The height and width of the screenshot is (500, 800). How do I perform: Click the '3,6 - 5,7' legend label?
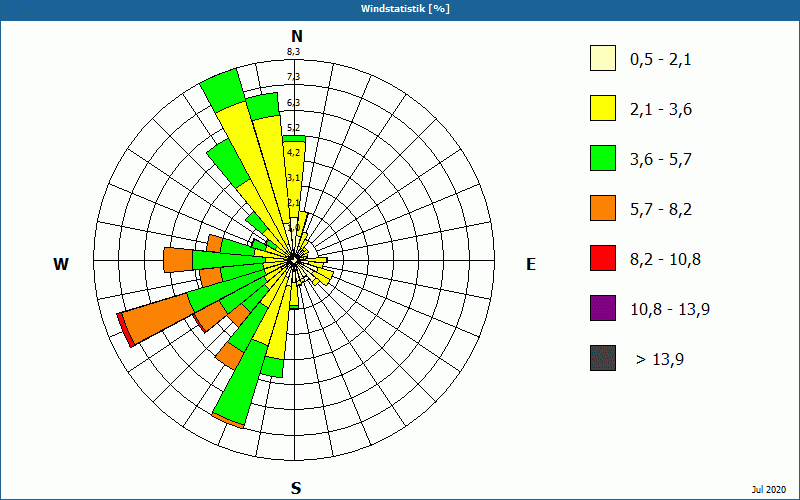point(661,160)
